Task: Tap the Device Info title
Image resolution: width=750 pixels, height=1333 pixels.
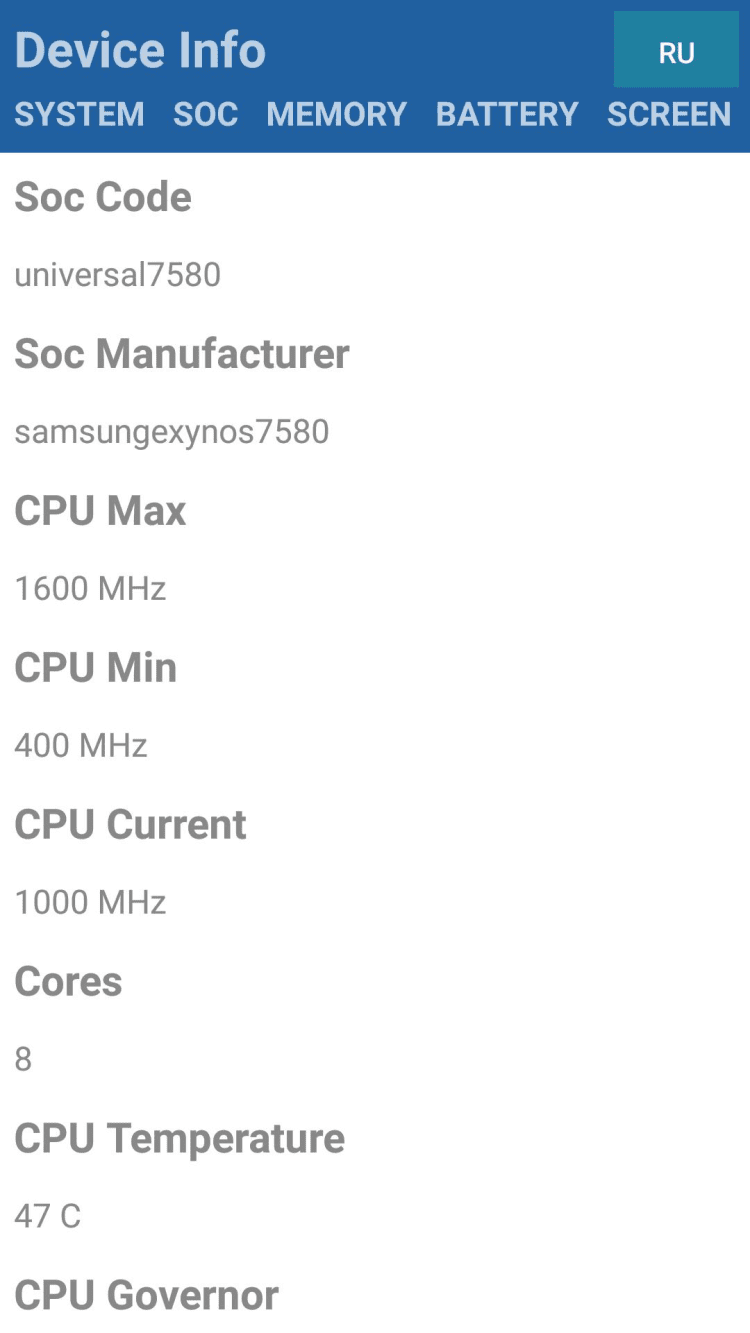Action: (x=140, y=50)
